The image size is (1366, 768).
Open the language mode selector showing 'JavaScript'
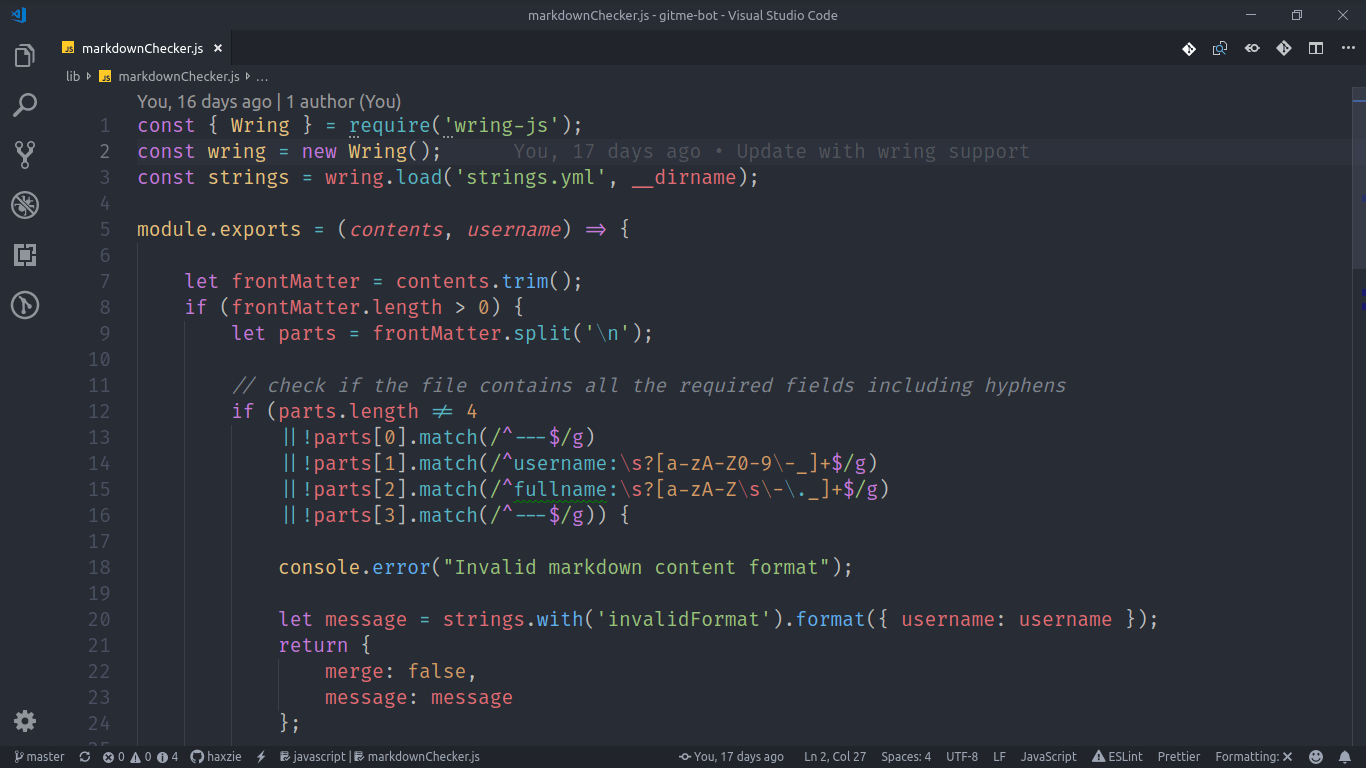[1048, 757]
